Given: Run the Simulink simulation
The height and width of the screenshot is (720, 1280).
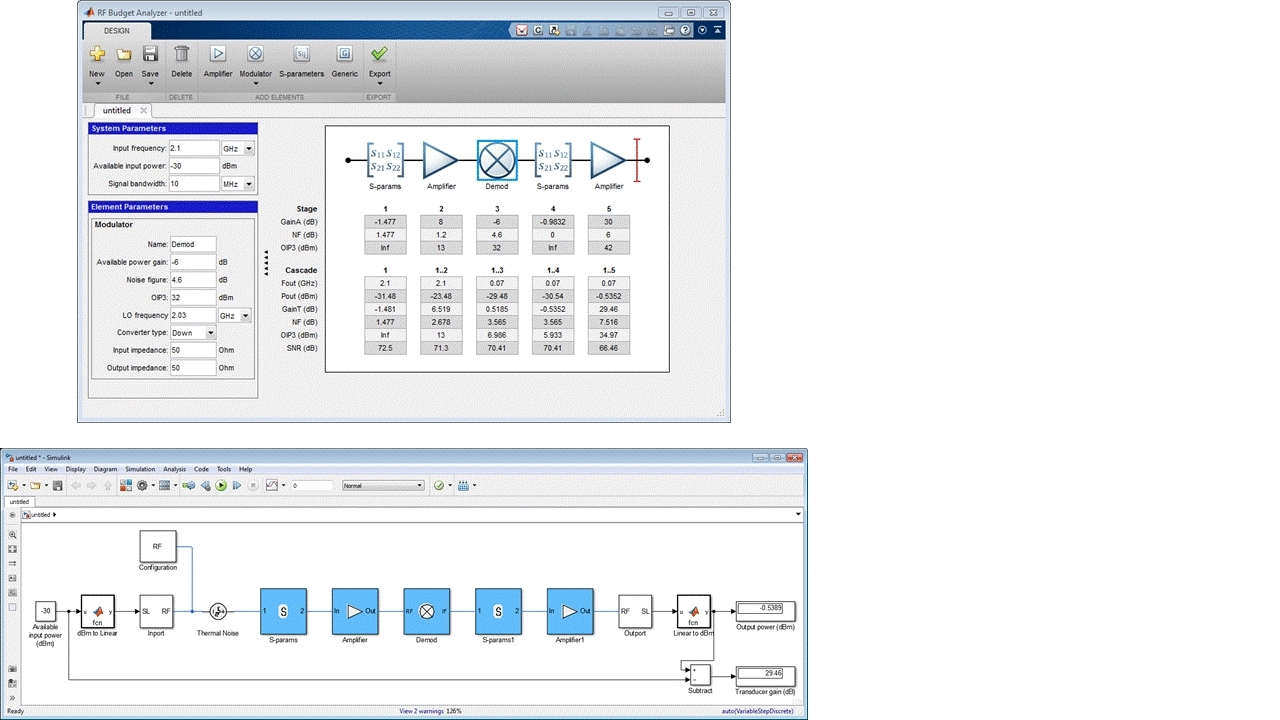Looking at the screenshot, I should coord(219,485).
